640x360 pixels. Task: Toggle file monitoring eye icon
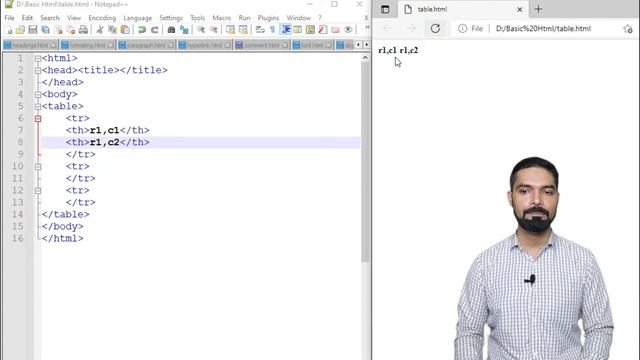[x=348, y=30]
